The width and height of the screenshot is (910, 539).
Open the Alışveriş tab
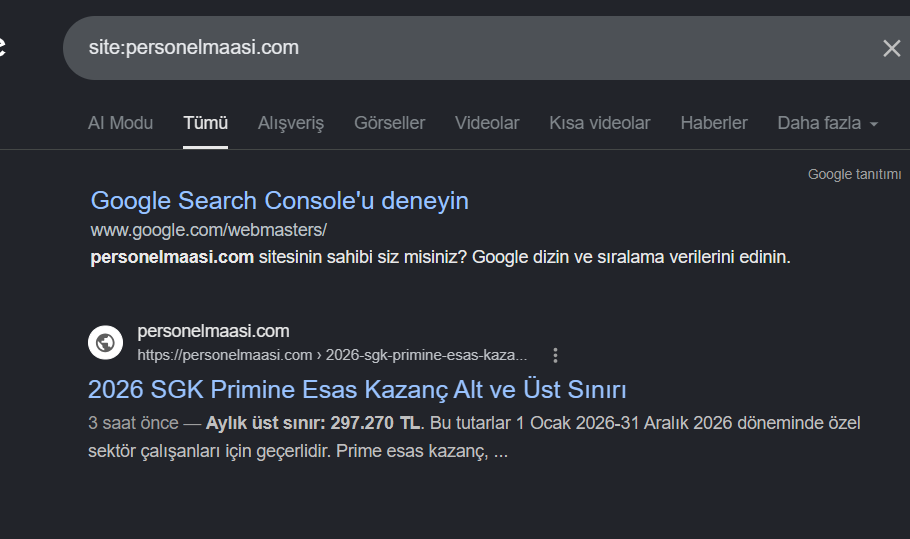(x=291, y=123)
